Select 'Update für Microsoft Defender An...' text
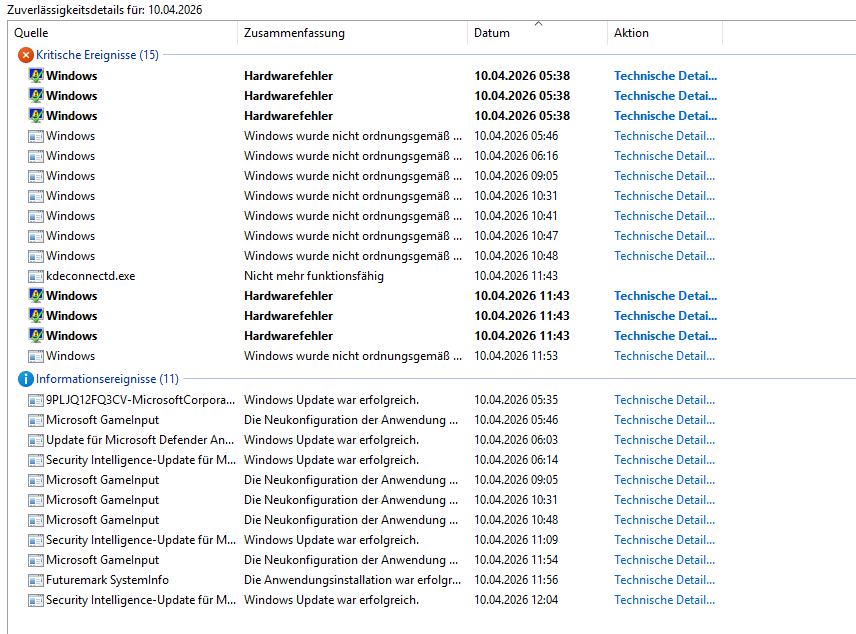Screen dimensions: 856x634 coord(140,440)
